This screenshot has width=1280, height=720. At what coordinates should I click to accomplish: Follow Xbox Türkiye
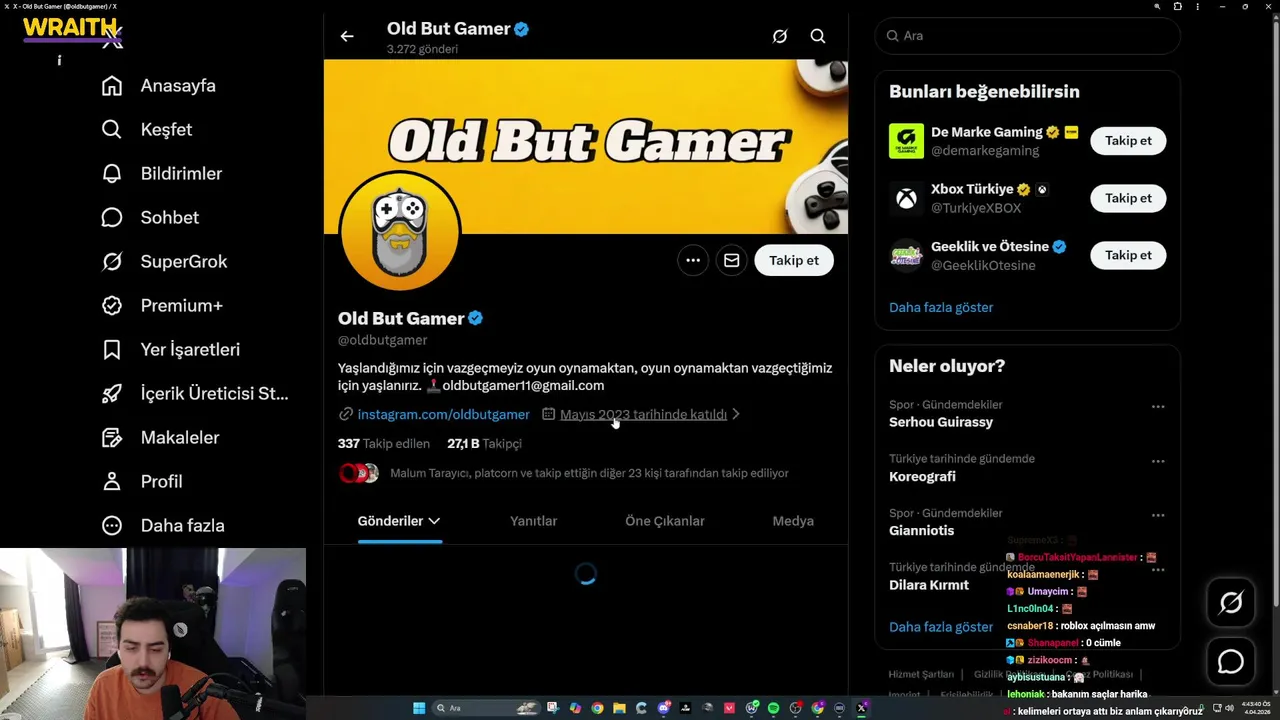click(x=1128, y=198)
